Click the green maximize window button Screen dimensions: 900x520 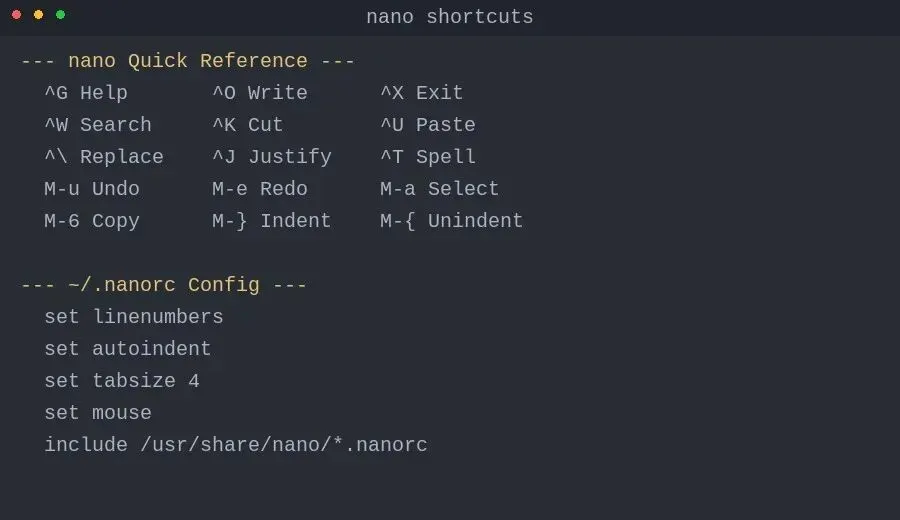60,15
